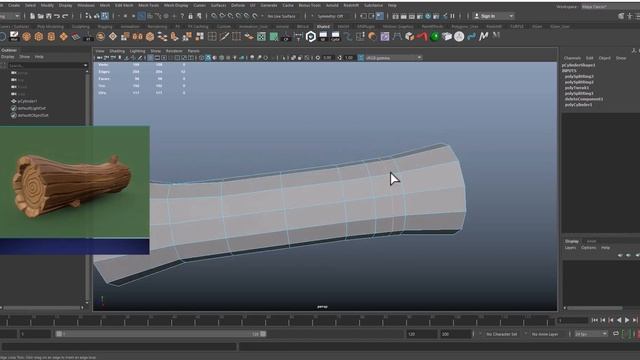Open the menu set dropdown in status line
This screenshot has width=640, height=360.
click(10, 16)
